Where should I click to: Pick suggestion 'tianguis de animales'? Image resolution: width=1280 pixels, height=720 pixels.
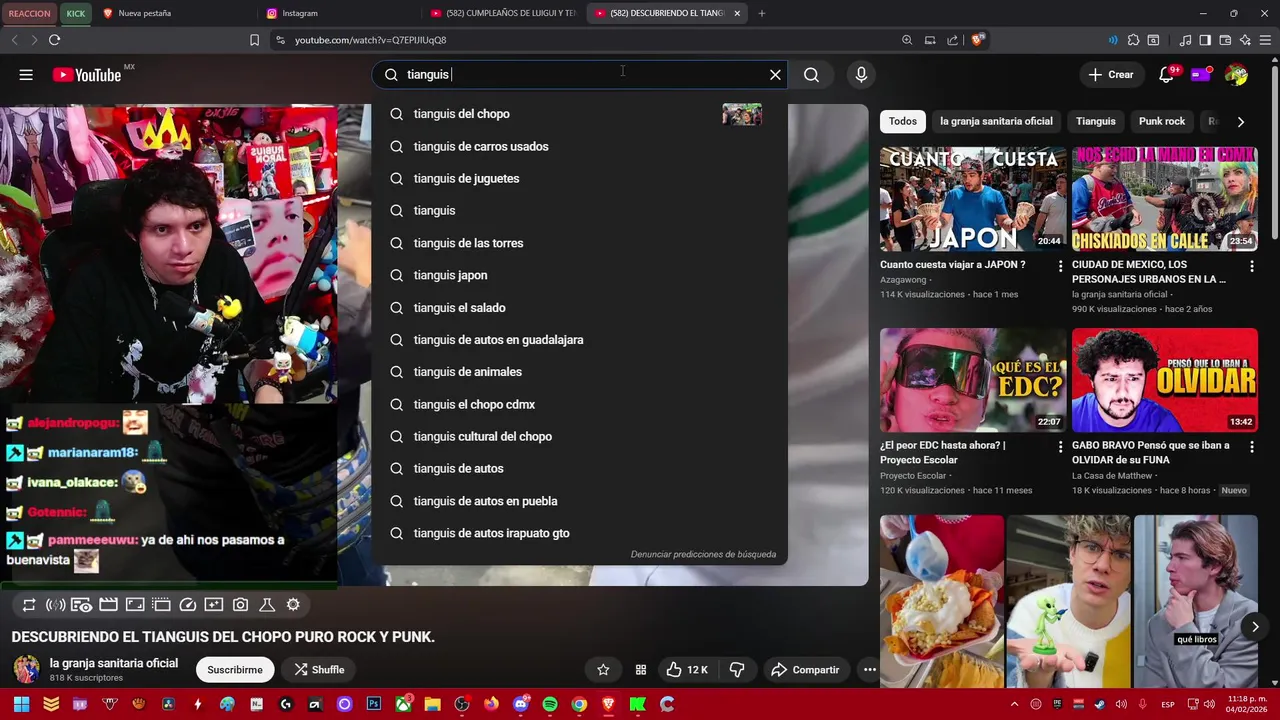[580, 372]
